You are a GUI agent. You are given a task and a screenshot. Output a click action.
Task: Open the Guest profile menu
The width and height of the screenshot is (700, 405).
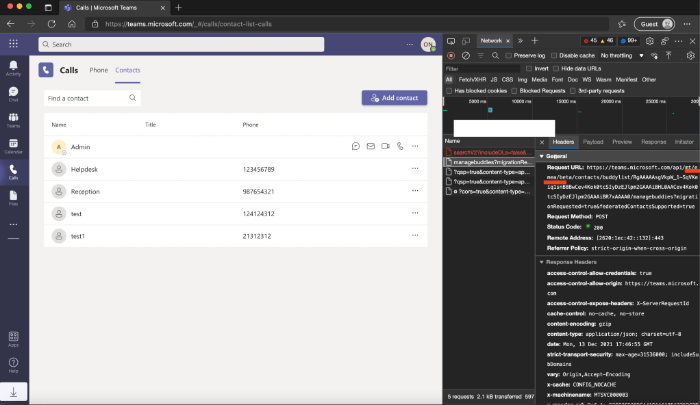tap(655, 24)
